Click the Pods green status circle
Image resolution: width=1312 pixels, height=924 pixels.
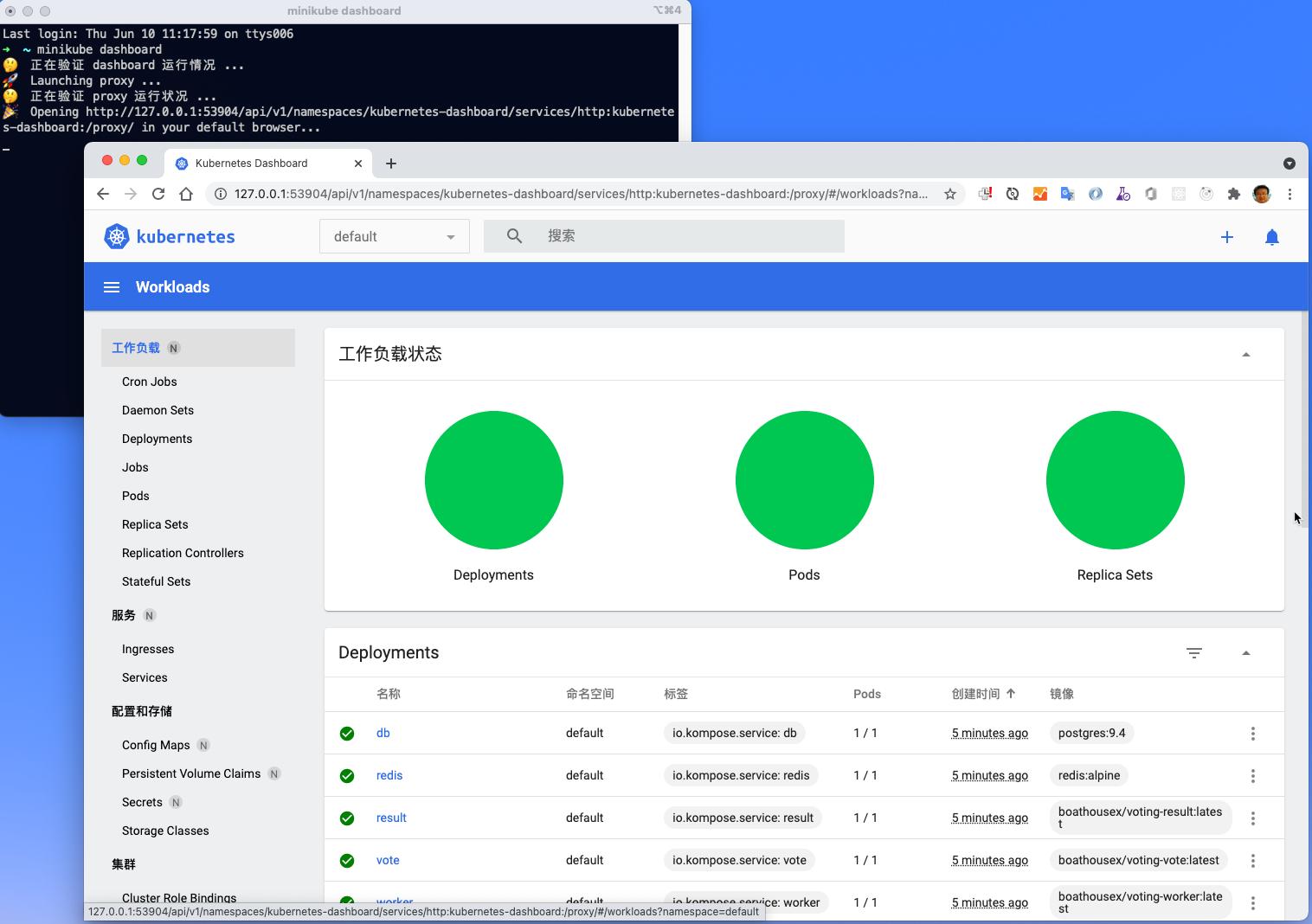[805, 480]
